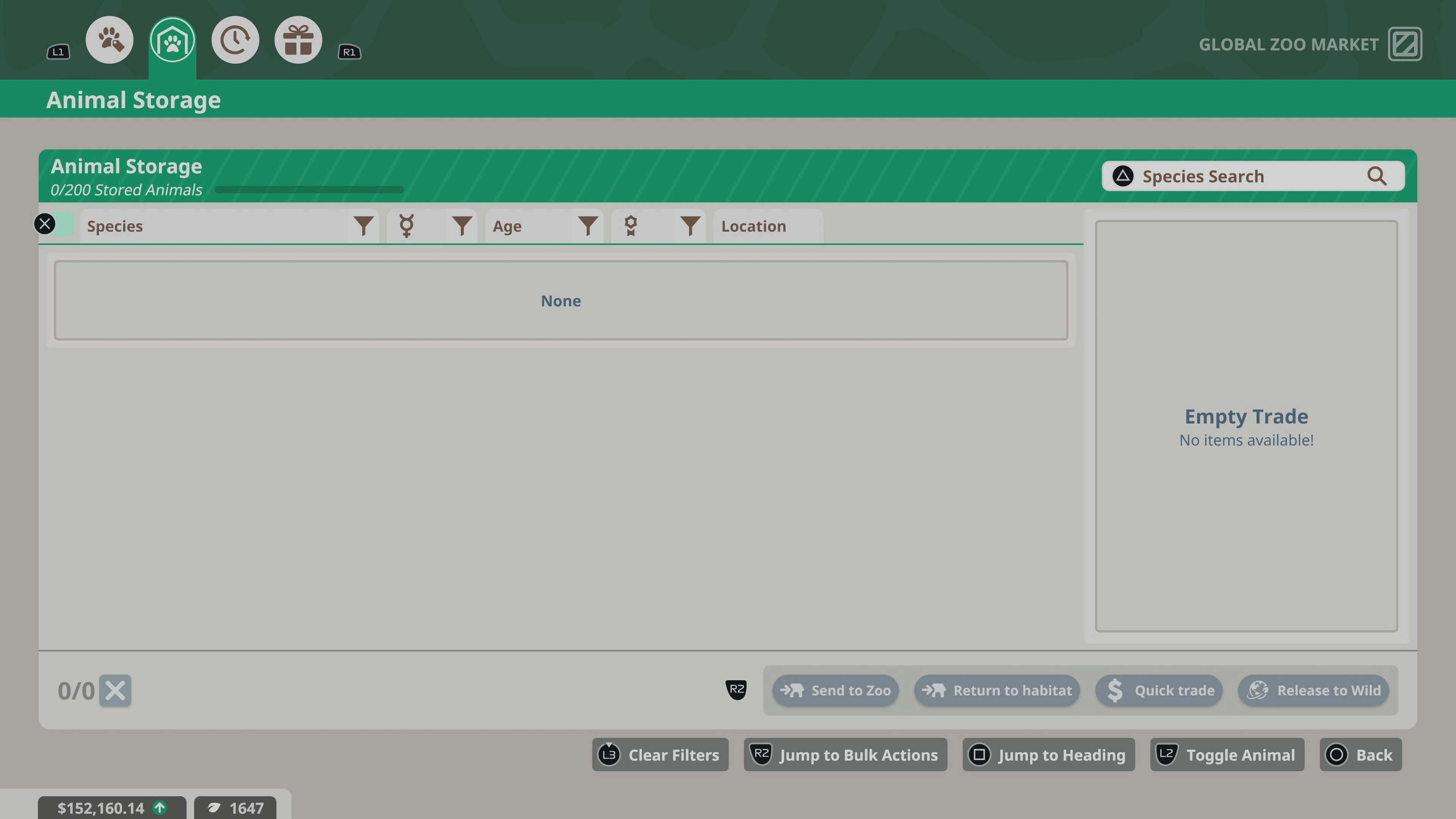The height and width of the screenshot is (819, 1456).
Task: Click the magnifying glass search icon
Action: [x=1377, y=176]
